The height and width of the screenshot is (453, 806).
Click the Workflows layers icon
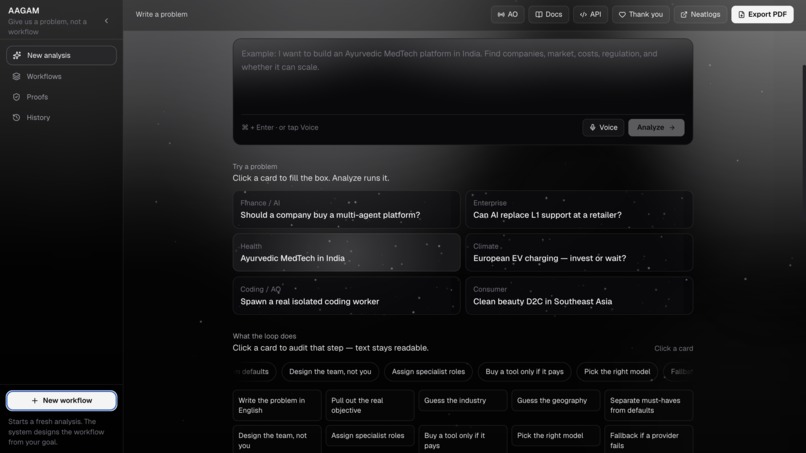(x=16, y=76)
